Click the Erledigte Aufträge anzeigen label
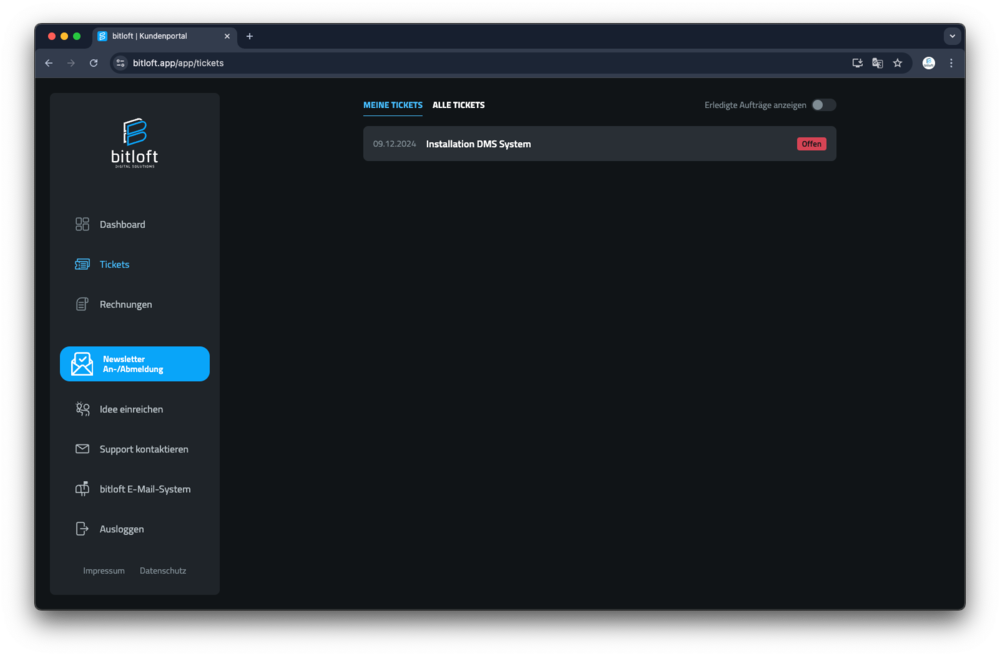The image size is (1000, 656). click(755, 105)
